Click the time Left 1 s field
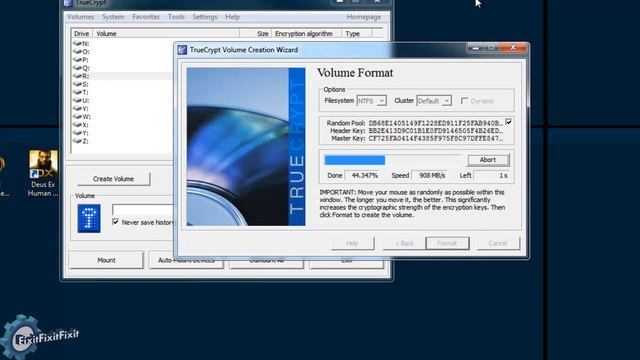Screen dimensions: 640x360 tap(491, 176)
